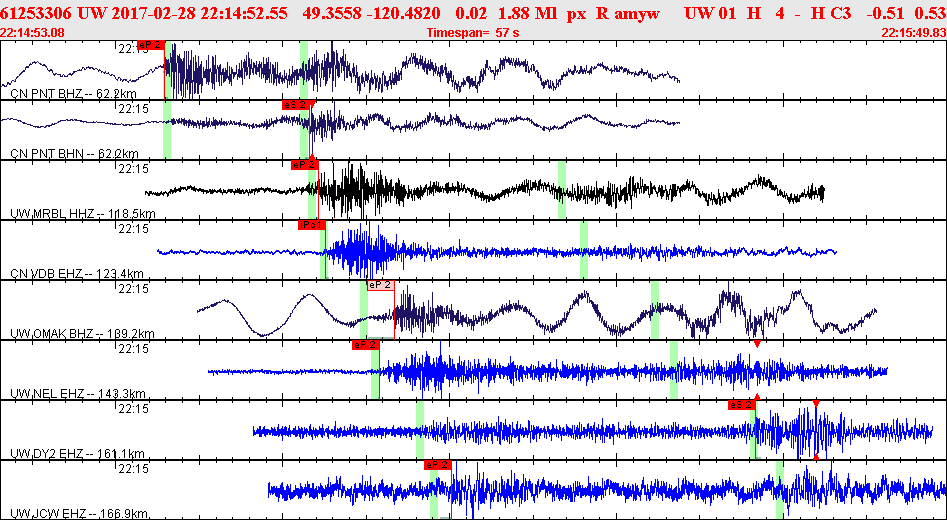The image size is (947, 520).
Task: Click the green predicted S bar on MRBL HHZ
Action: coord(562,190)
